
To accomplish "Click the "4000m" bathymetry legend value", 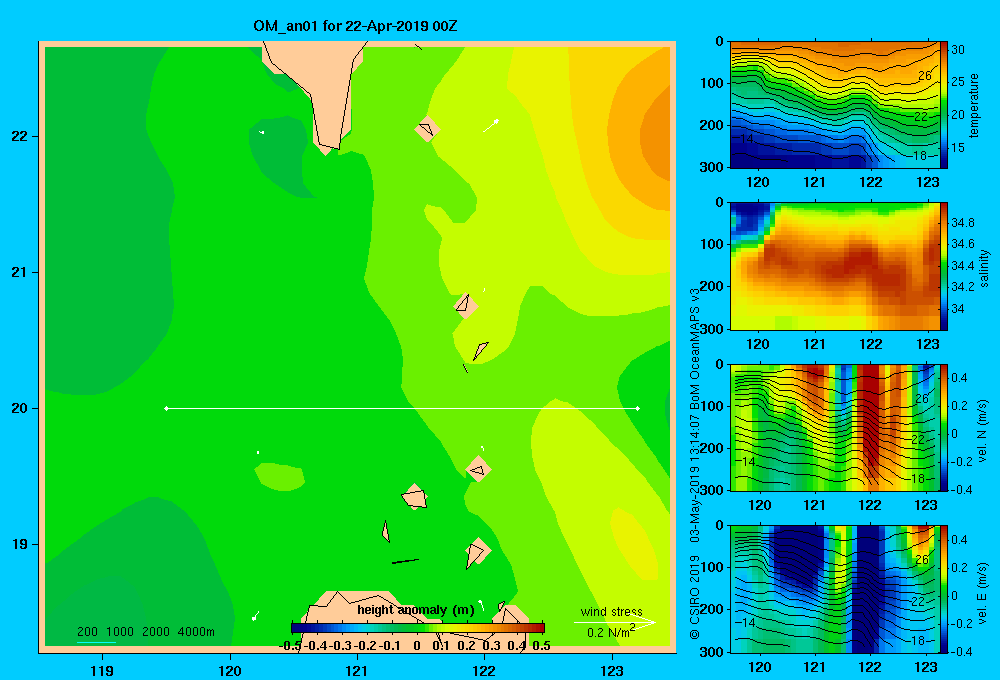I will [x=196, y=632].
